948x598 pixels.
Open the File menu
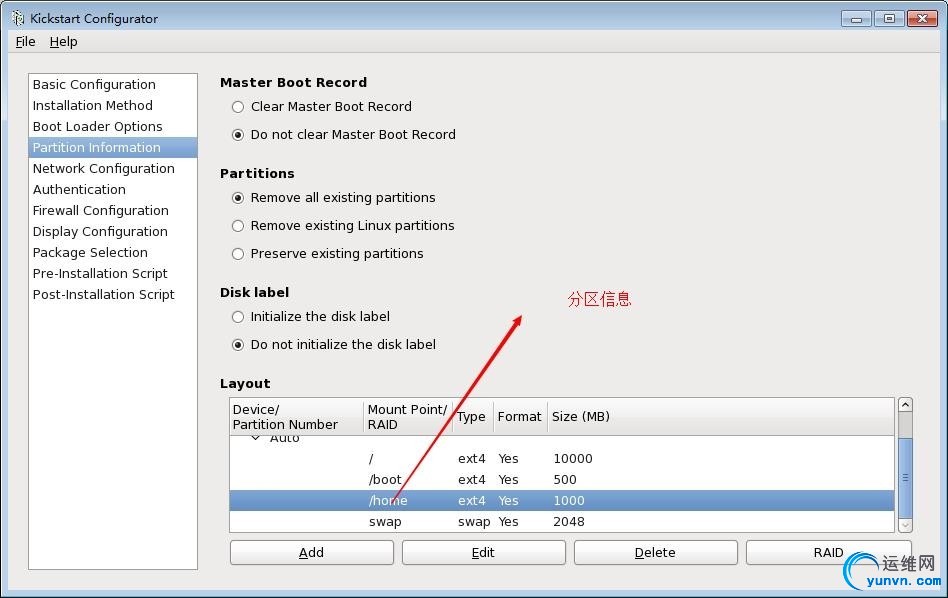[x=25, y=42]
